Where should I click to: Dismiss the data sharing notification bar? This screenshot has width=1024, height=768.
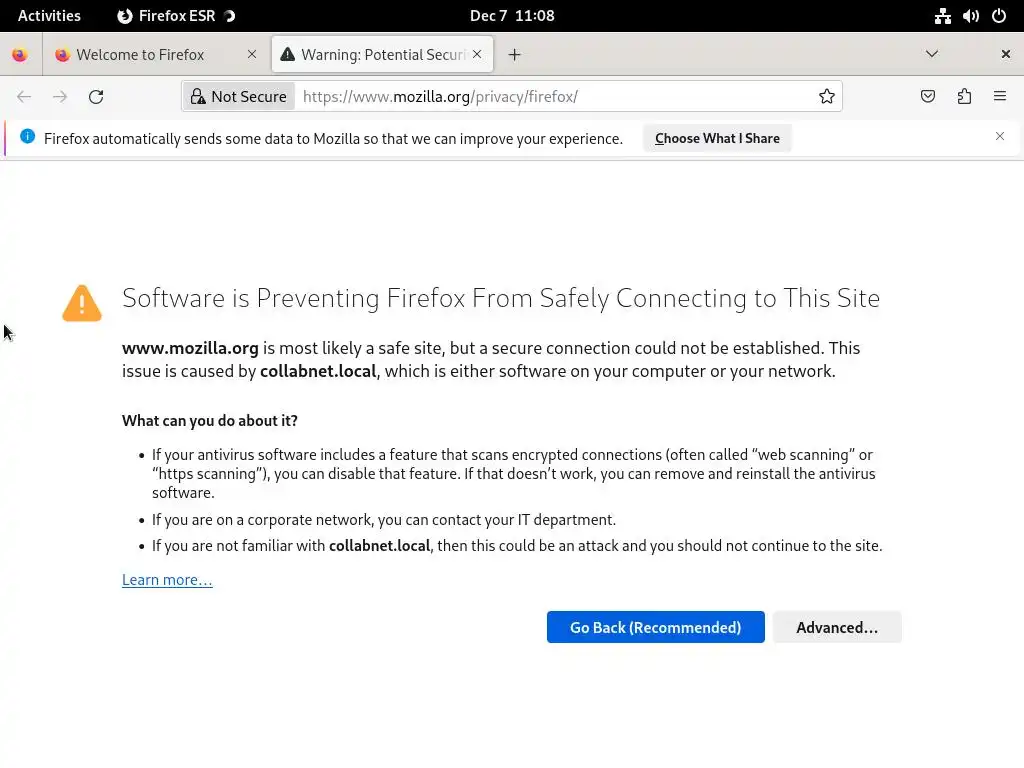coord(1000,136)
